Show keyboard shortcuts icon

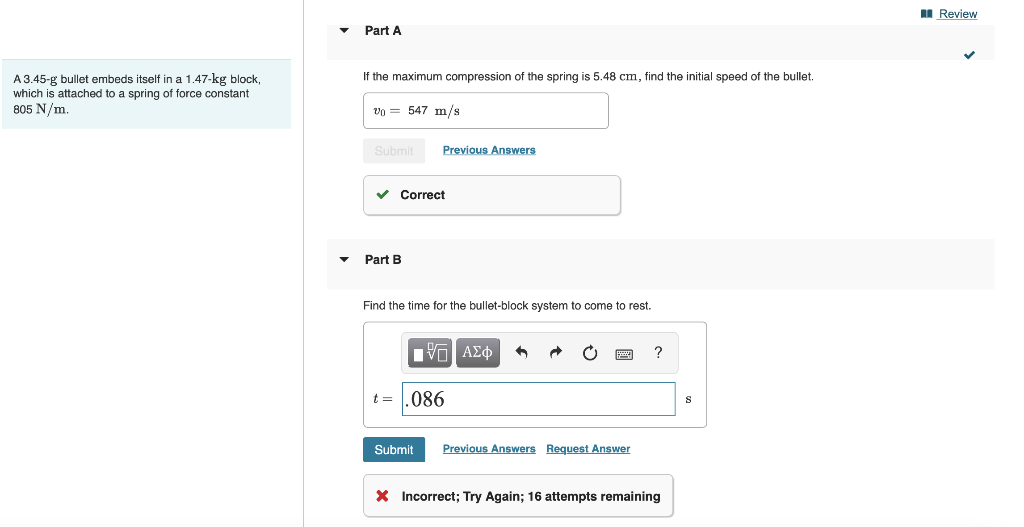pos(624,354)
